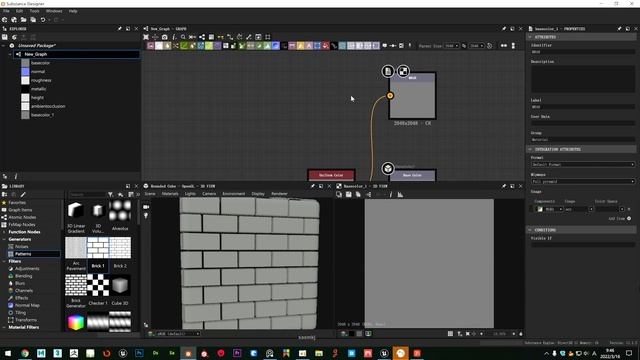The height and width of the screenshot is (360, 640).
Task: Click the Identifier field in Properties
Action: coord(582,52)
